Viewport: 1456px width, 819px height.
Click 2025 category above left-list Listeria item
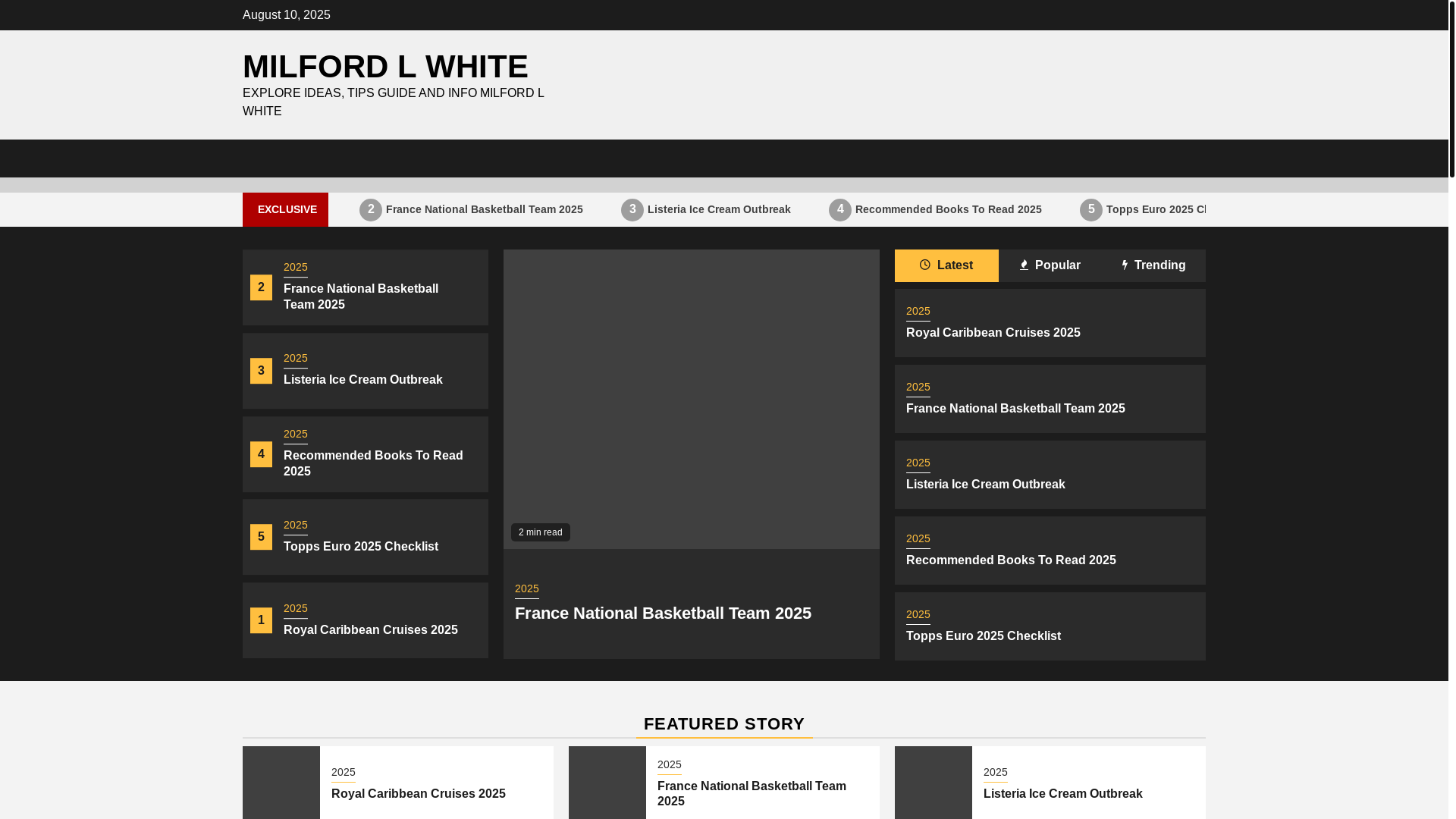[x=296, y=359]
